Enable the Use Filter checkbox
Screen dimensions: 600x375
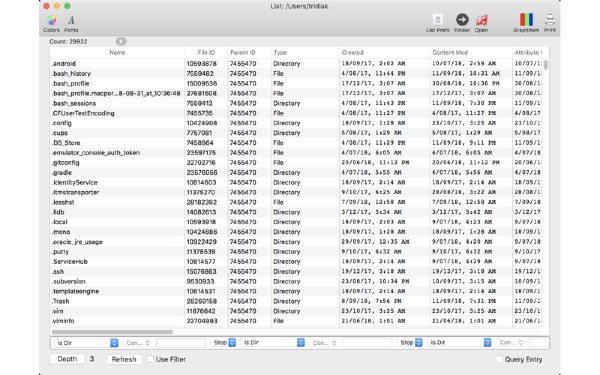[150, 359]
